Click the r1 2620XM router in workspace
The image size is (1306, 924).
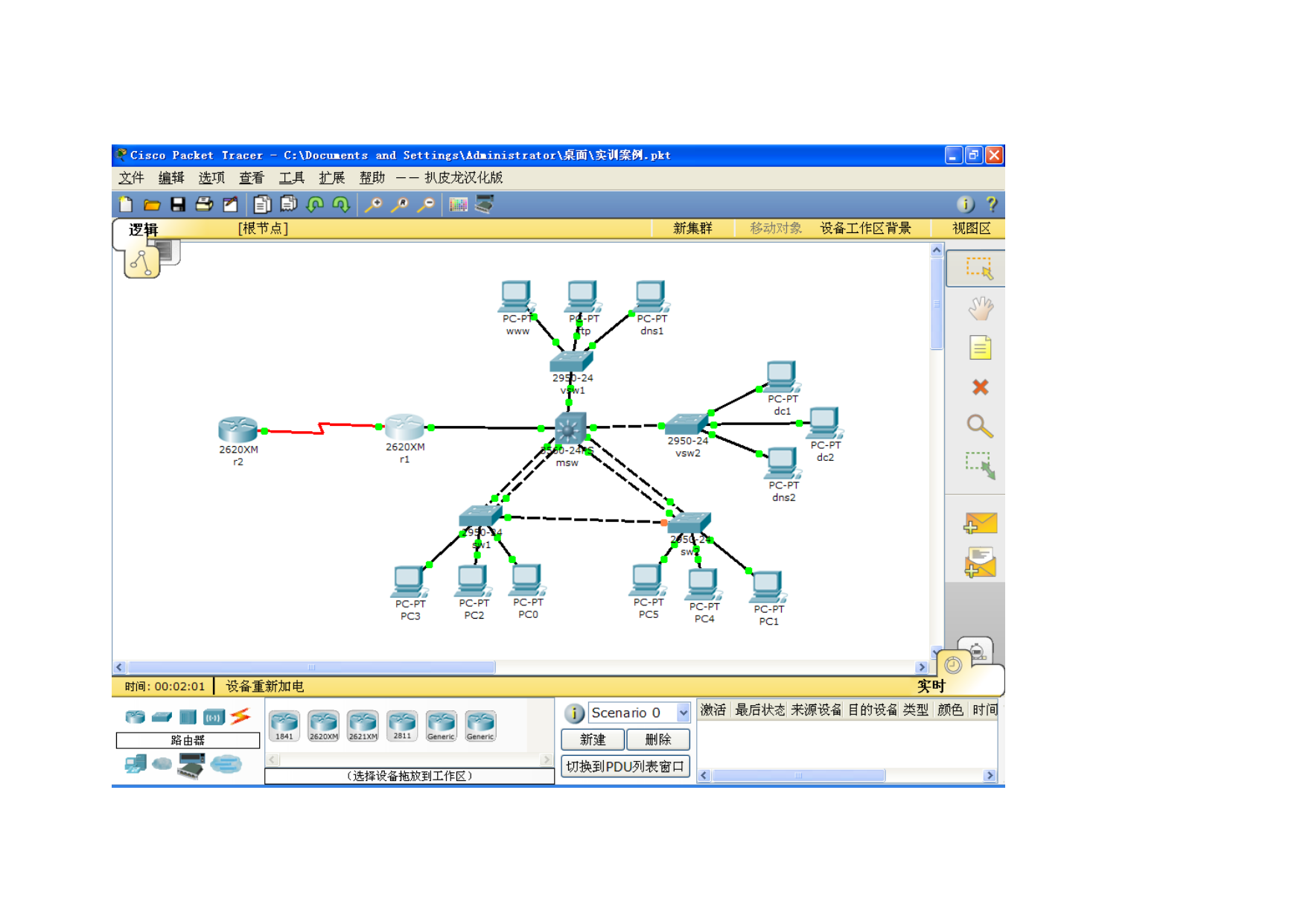404,427
